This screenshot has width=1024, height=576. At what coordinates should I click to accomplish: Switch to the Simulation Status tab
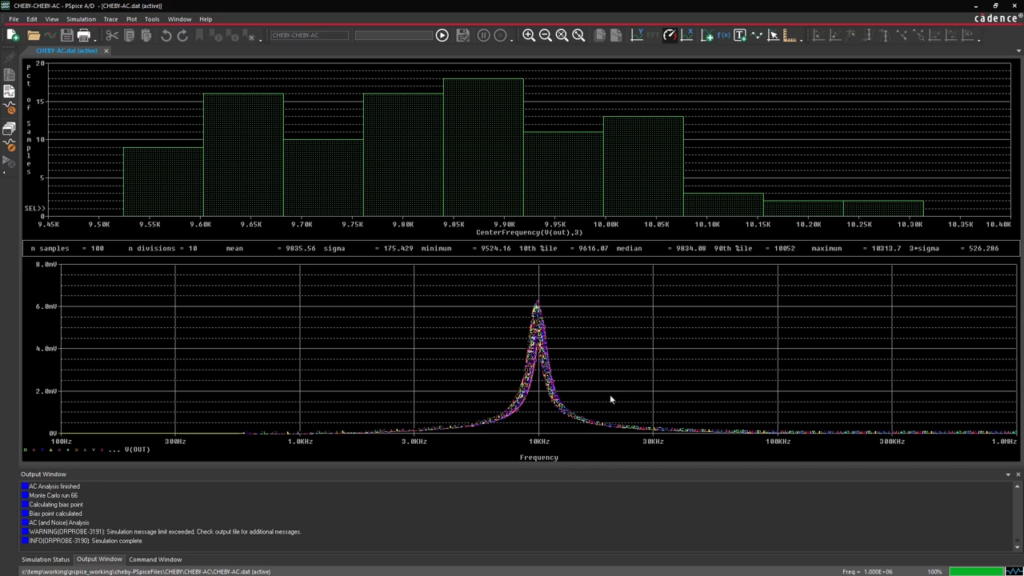[45, 560]
